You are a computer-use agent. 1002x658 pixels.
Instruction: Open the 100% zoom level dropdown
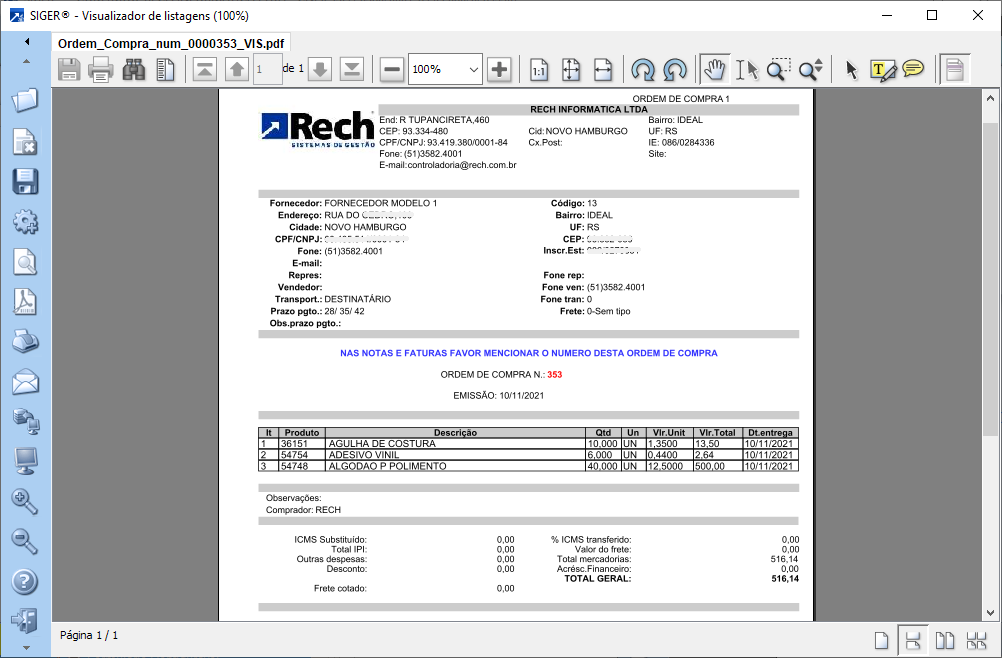(x=473, y=69)
